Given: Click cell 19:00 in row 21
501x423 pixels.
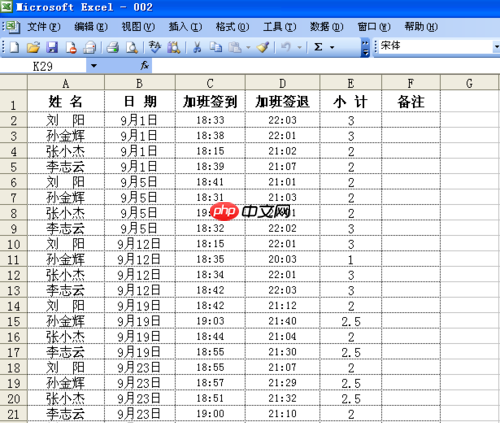Looking at the screenshot, I should coord(210,414).
